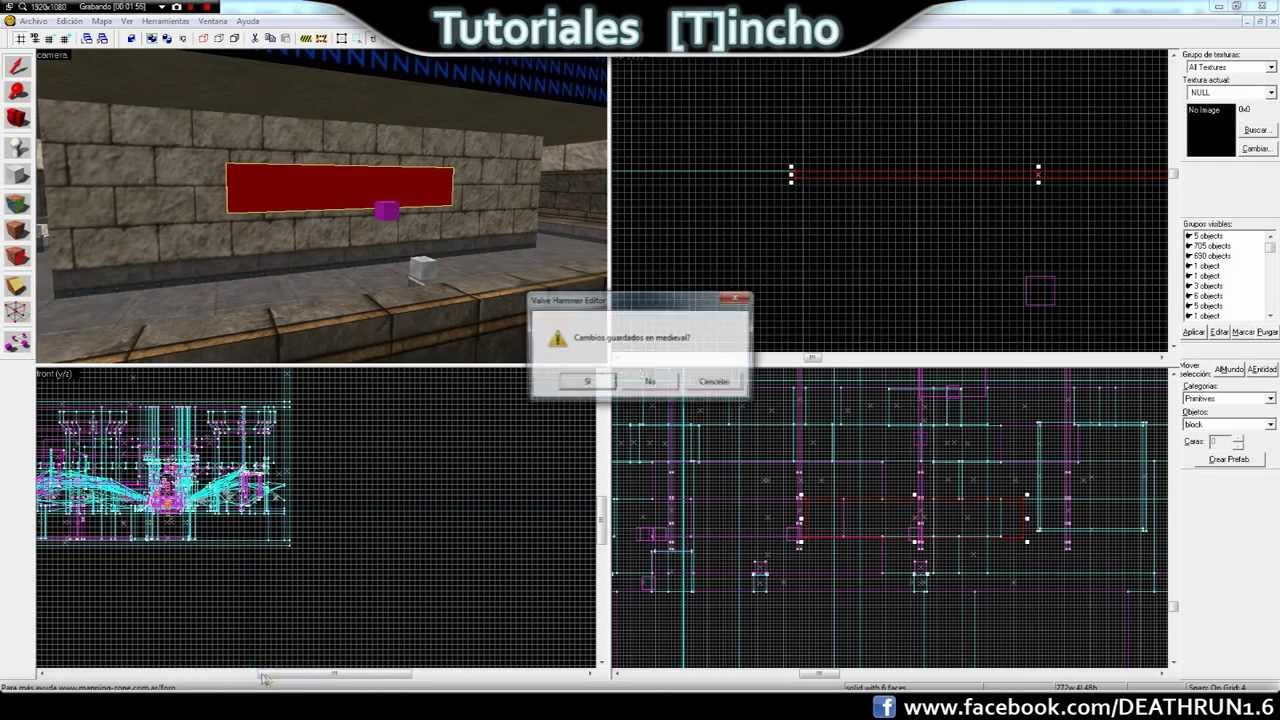
Task: Select the Block creation tool
Action: [17, 176]
